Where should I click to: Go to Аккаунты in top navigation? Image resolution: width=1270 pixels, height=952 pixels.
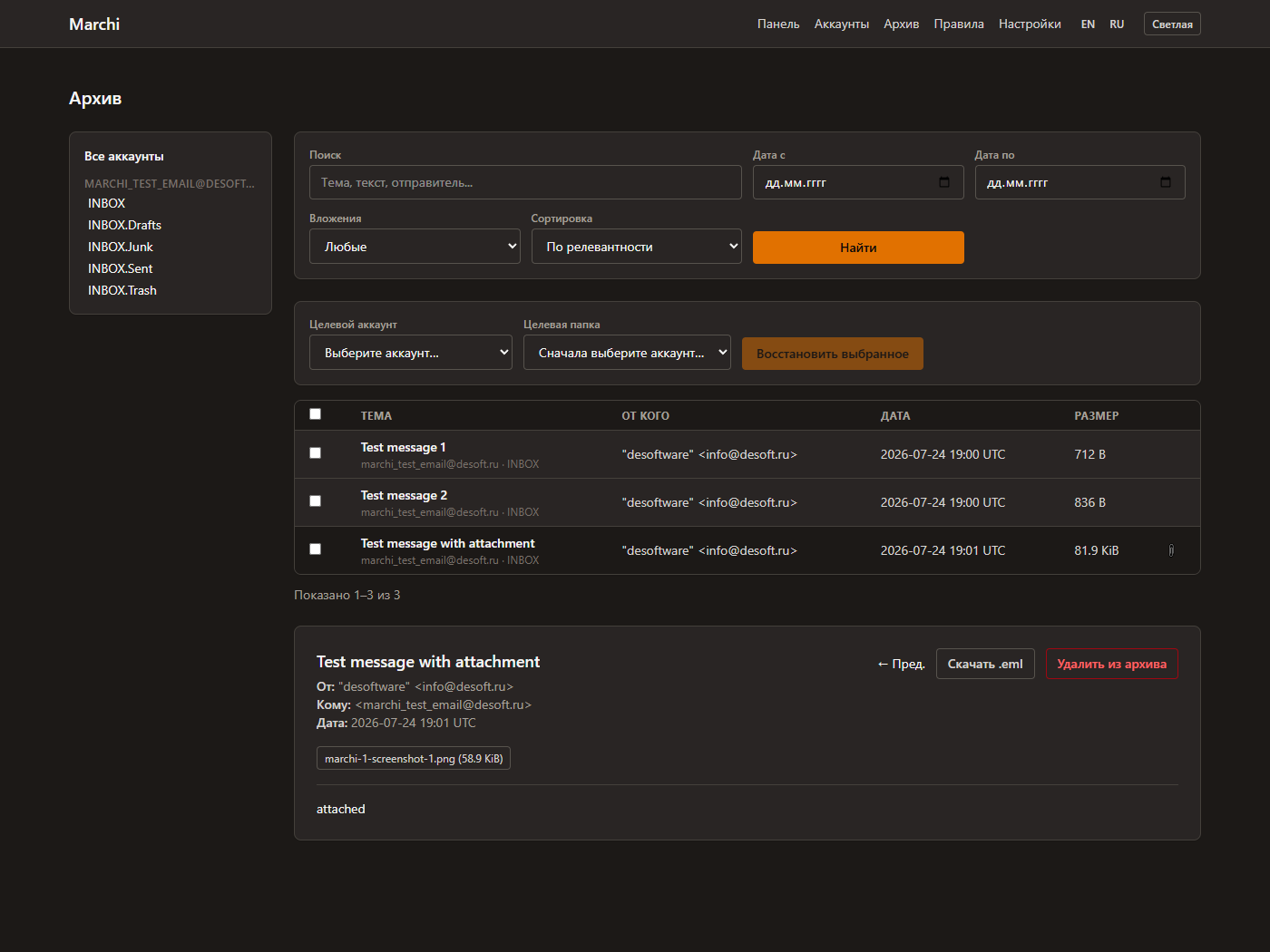pyautogui.click(x=842, y=24)
